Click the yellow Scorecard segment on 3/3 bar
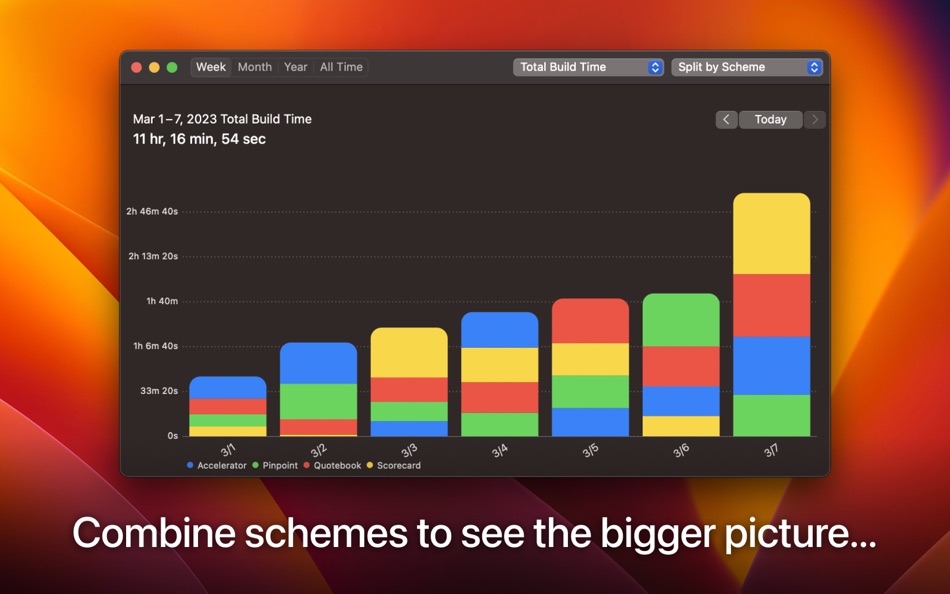Screen dimensions: 950x594 [409, 353]
